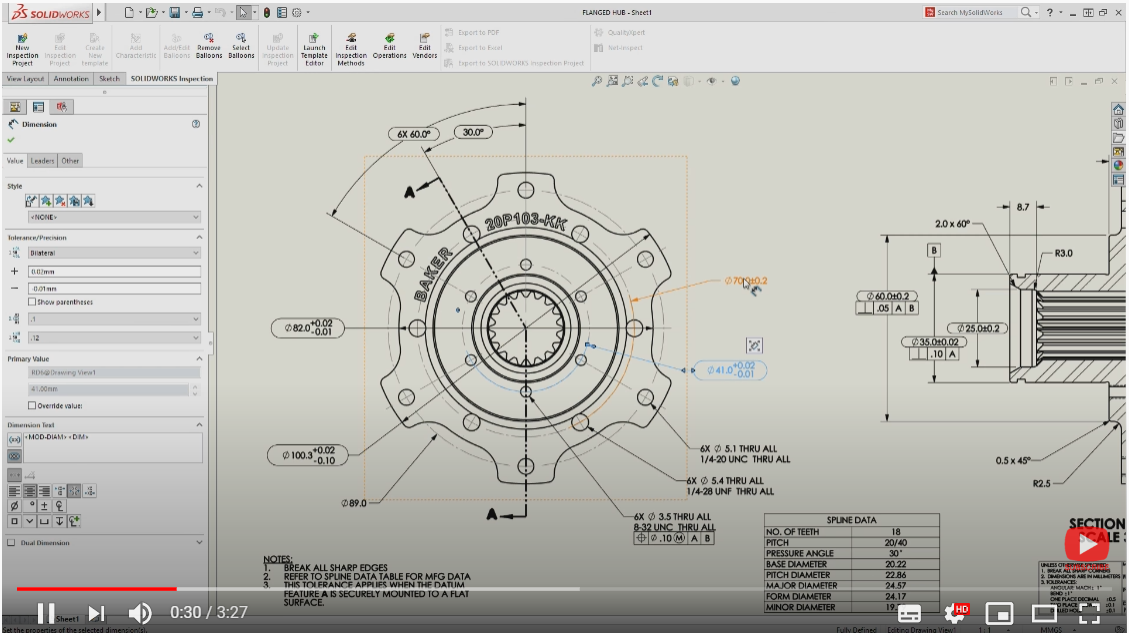Select SOLIDWORKS Inspection tab

171,78
